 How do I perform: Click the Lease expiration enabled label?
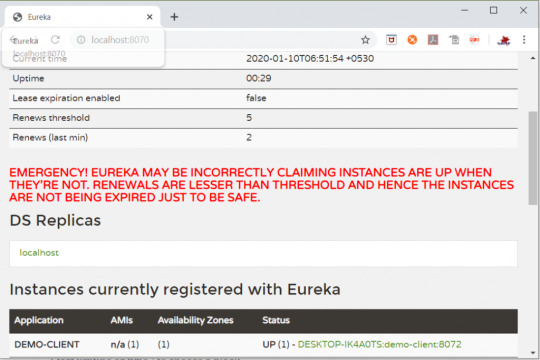tap(66, 98)
